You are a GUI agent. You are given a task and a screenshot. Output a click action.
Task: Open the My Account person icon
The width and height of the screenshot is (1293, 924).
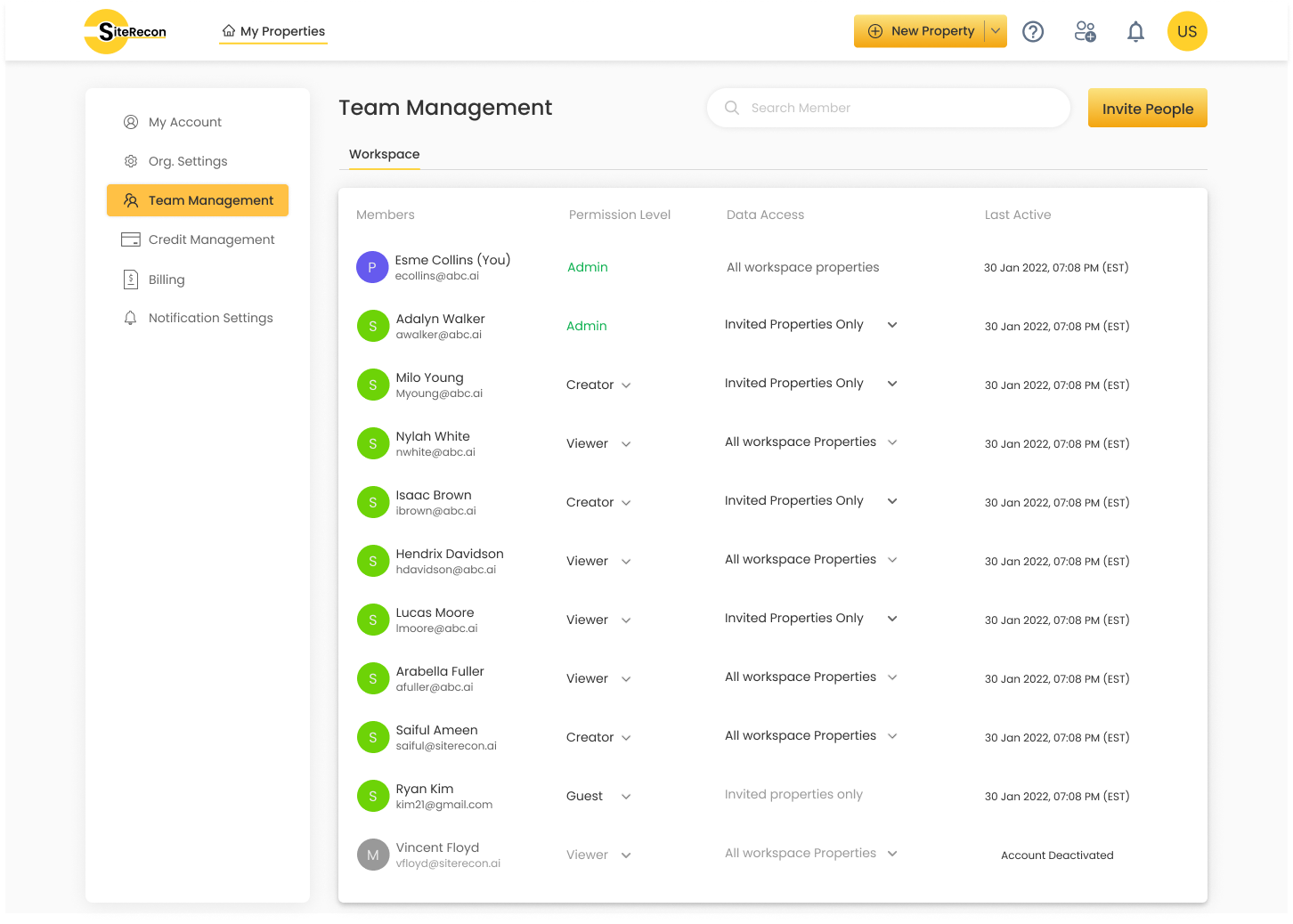pos(131,122)
